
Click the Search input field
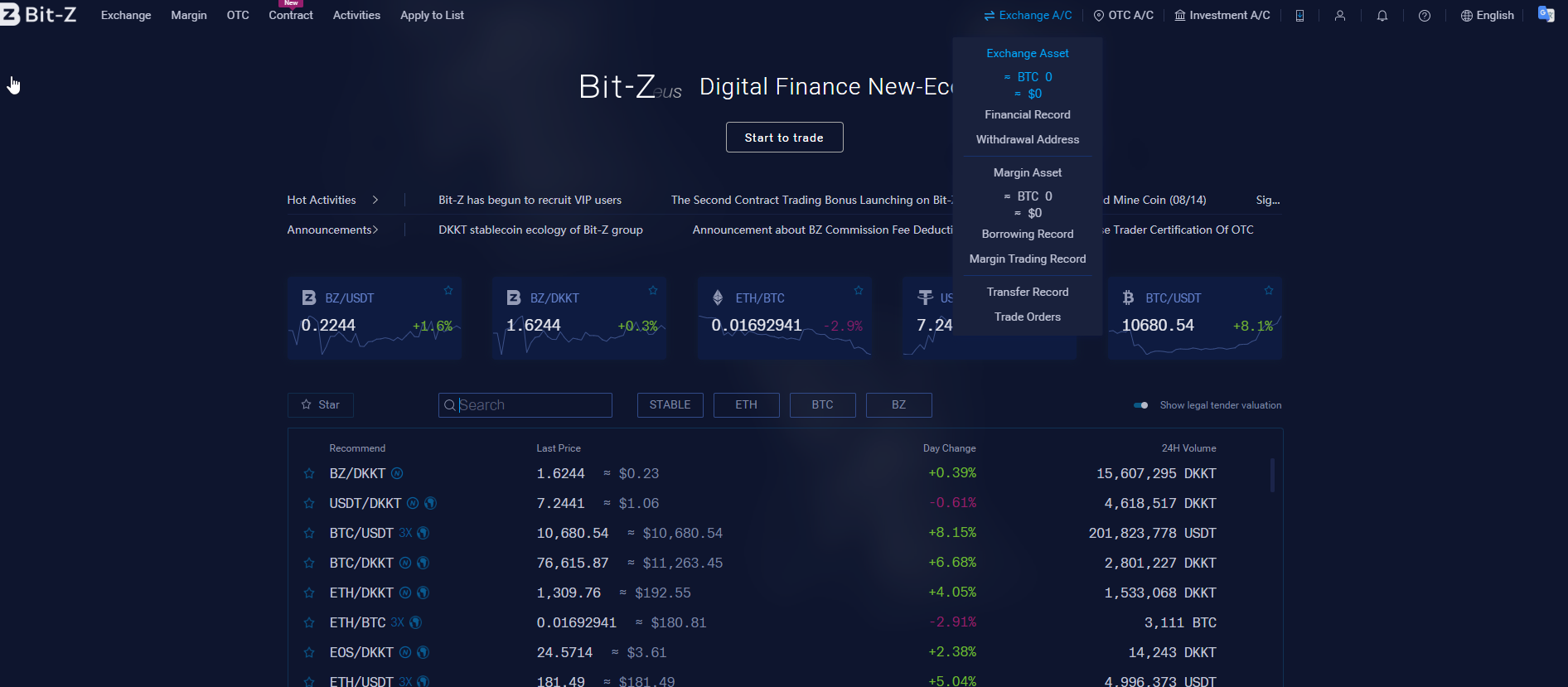[x=525, y=405]
